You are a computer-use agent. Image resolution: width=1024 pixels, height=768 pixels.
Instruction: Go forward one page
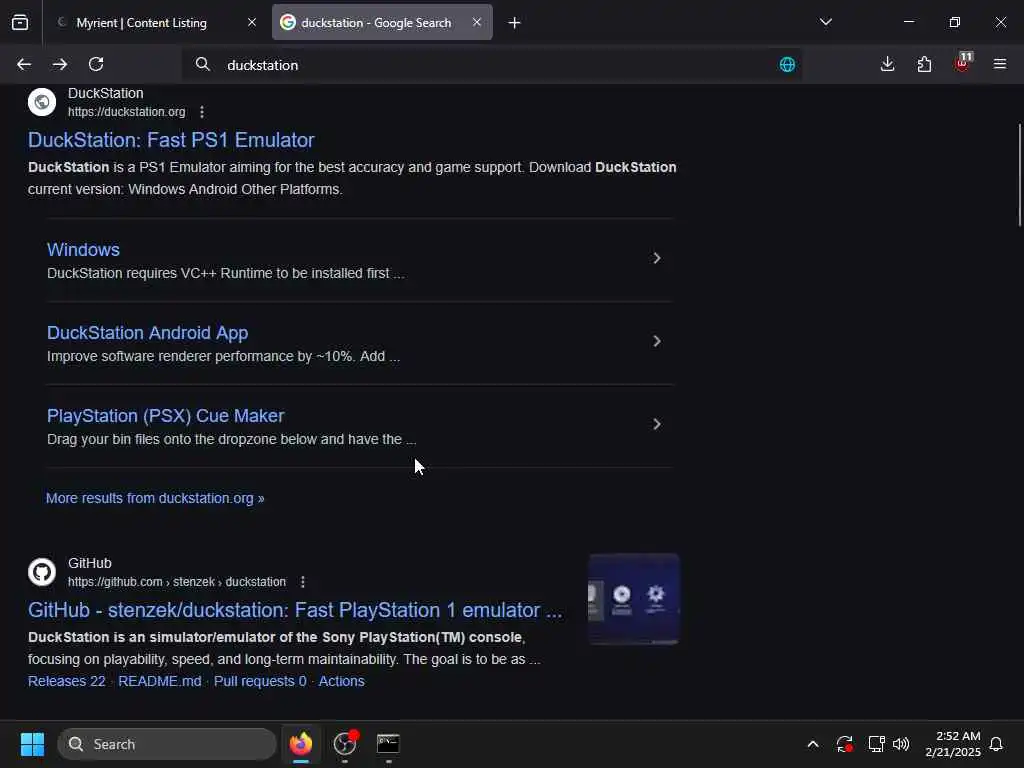coord(60,64)
